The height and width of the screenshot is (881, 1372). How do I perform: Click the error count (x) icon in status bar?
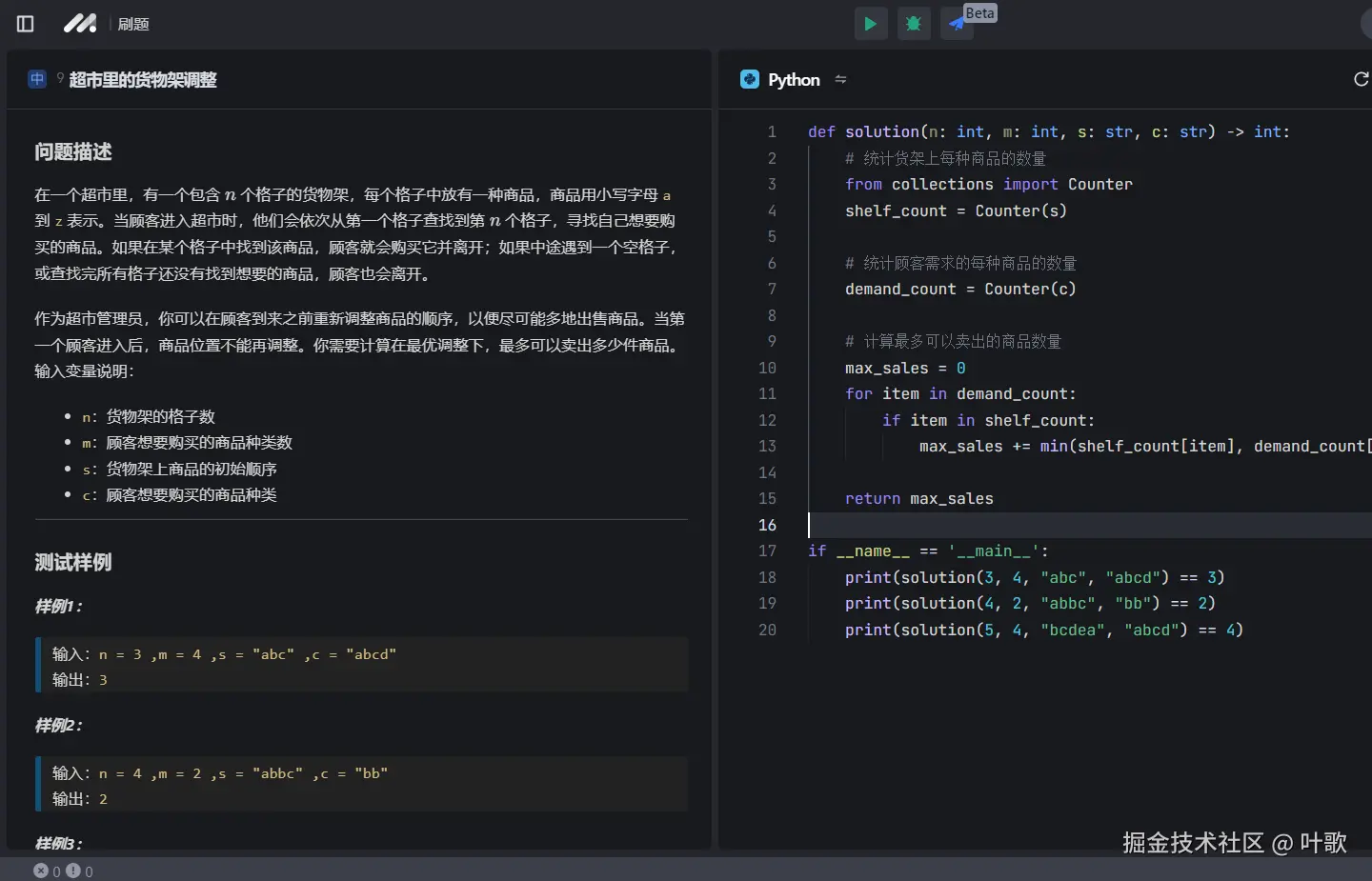click(42, 871)
